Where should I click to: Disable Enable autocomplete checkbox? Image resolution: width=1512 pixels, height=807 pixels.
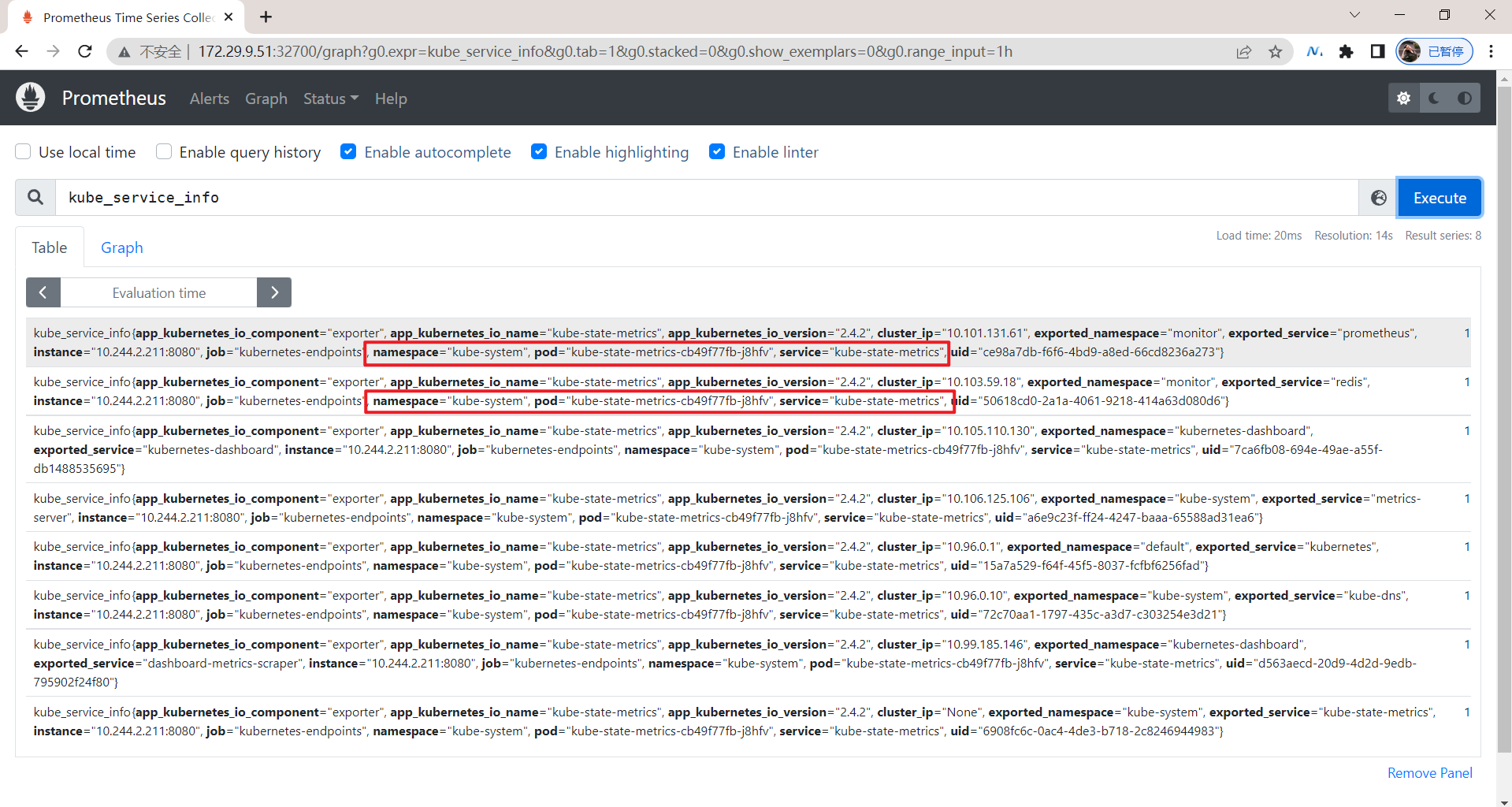tap(348, 152)
